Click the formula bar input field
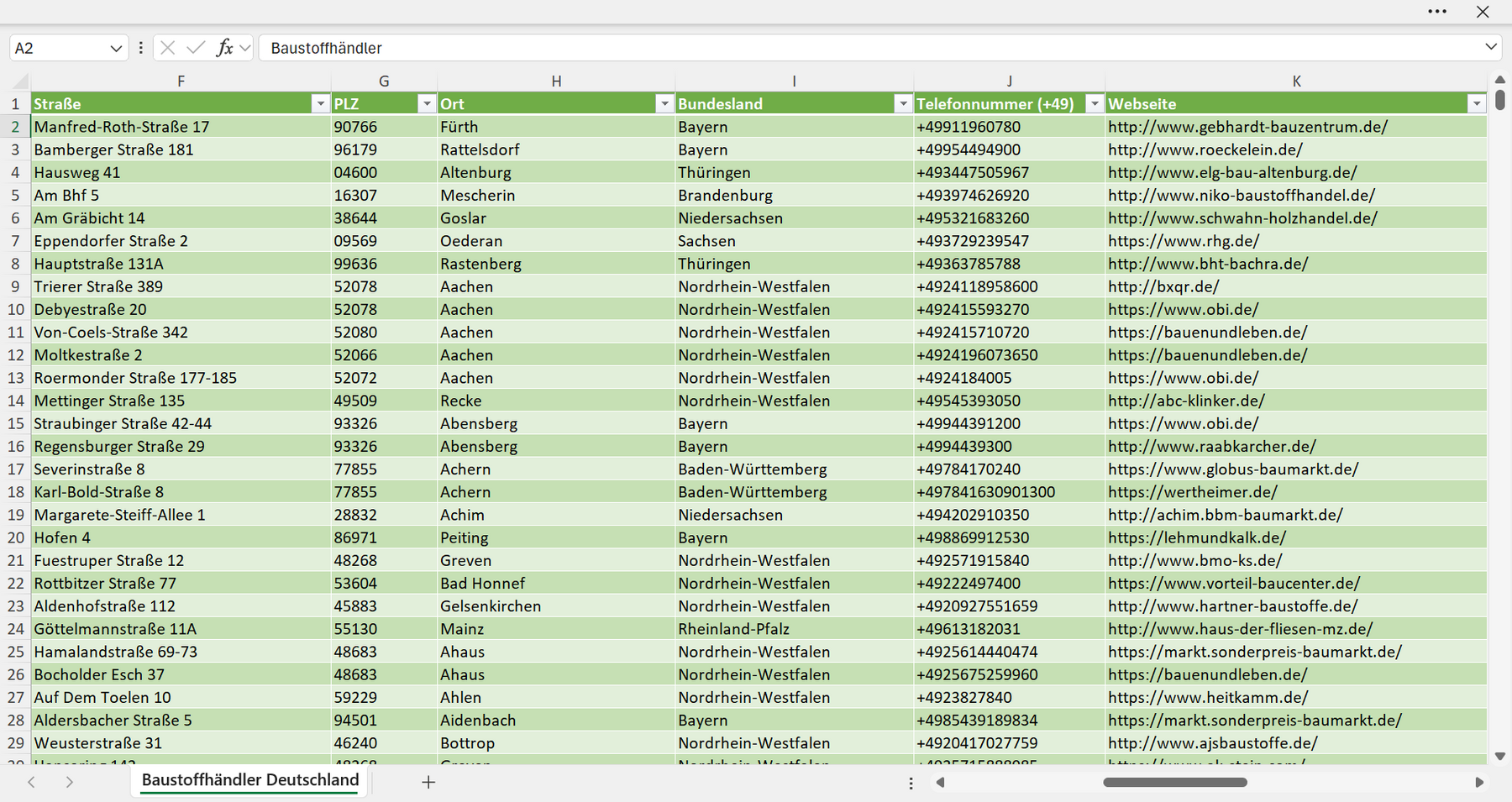This screenshot has height=802, width=1512. click(x=869, y=48)
